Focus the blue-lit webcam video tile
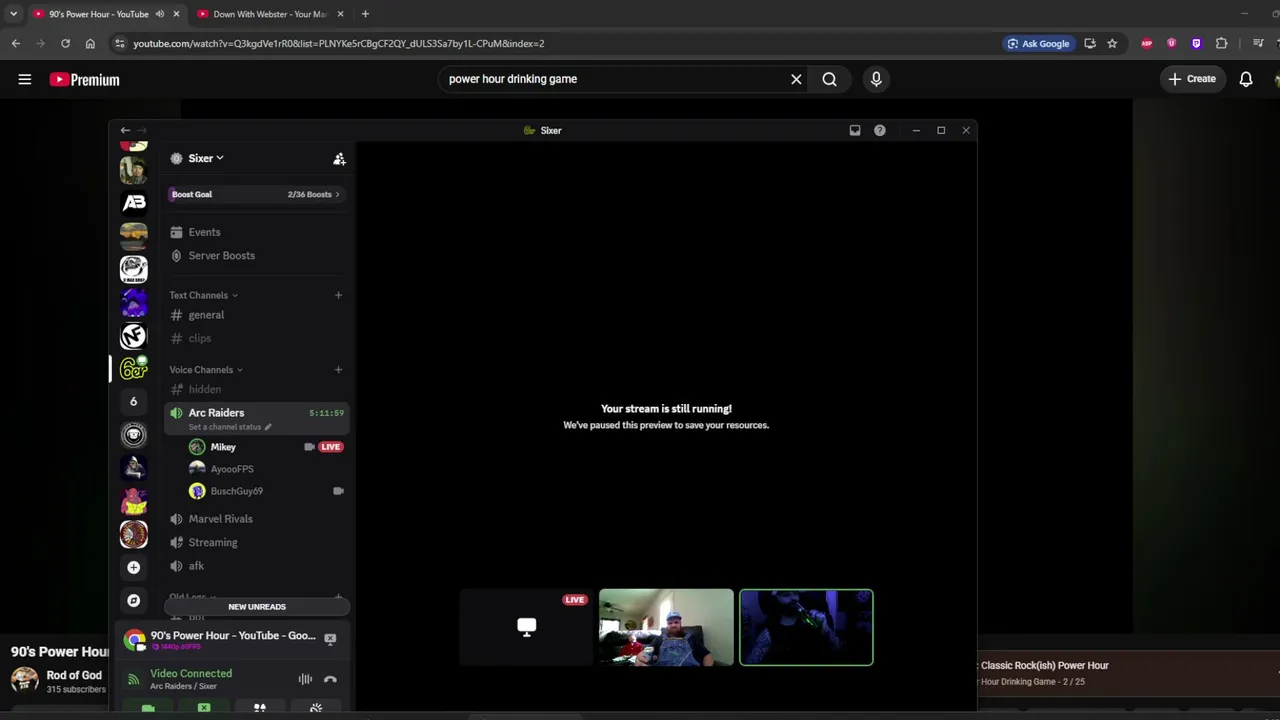This screenshot has height=720, width=1280. (x=806, y=627)
